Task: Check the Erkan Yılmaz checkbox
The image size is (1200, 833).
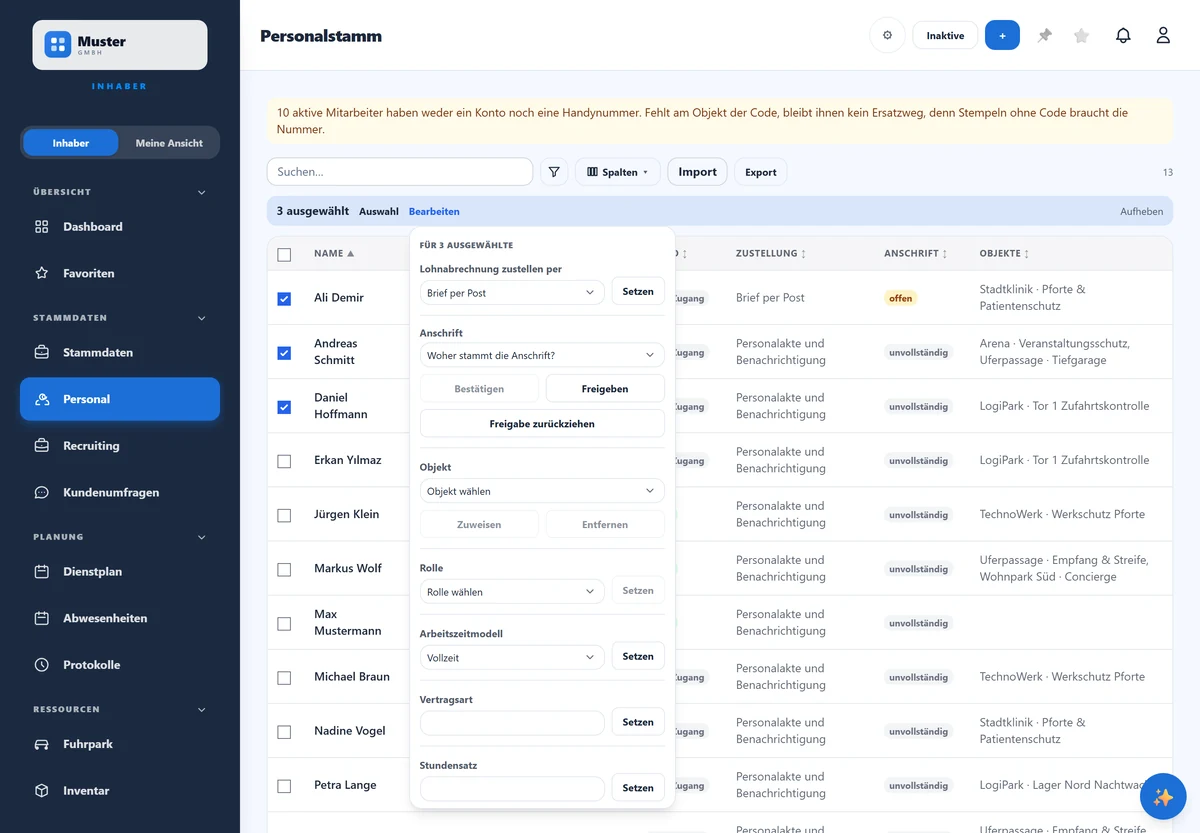Action: (284, 461)
